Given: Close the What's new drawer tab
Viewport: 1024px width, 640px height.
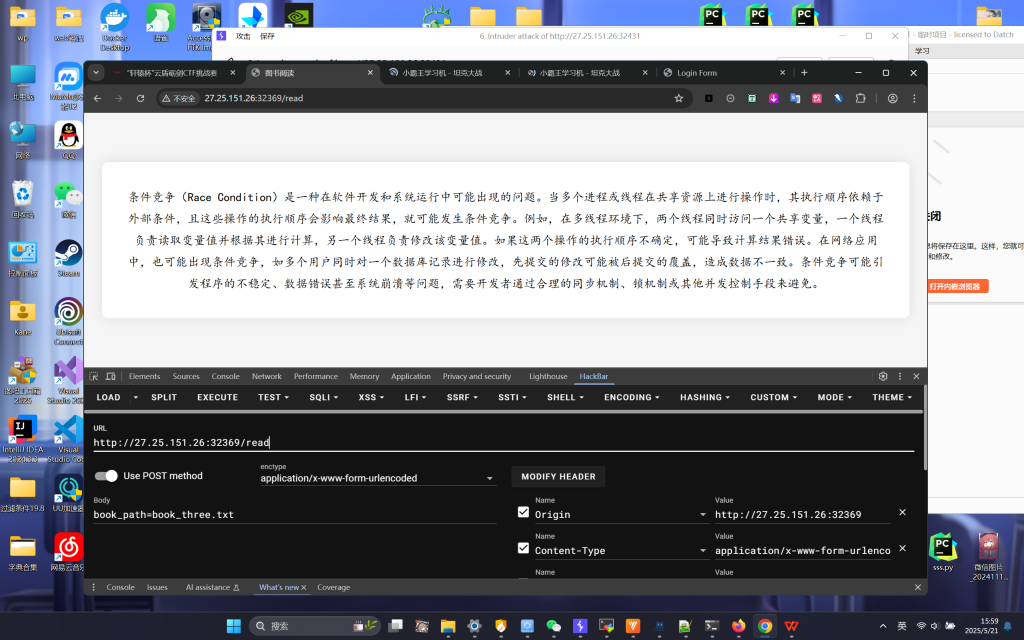Looking at the screenshot, I should tap(304, 588).
